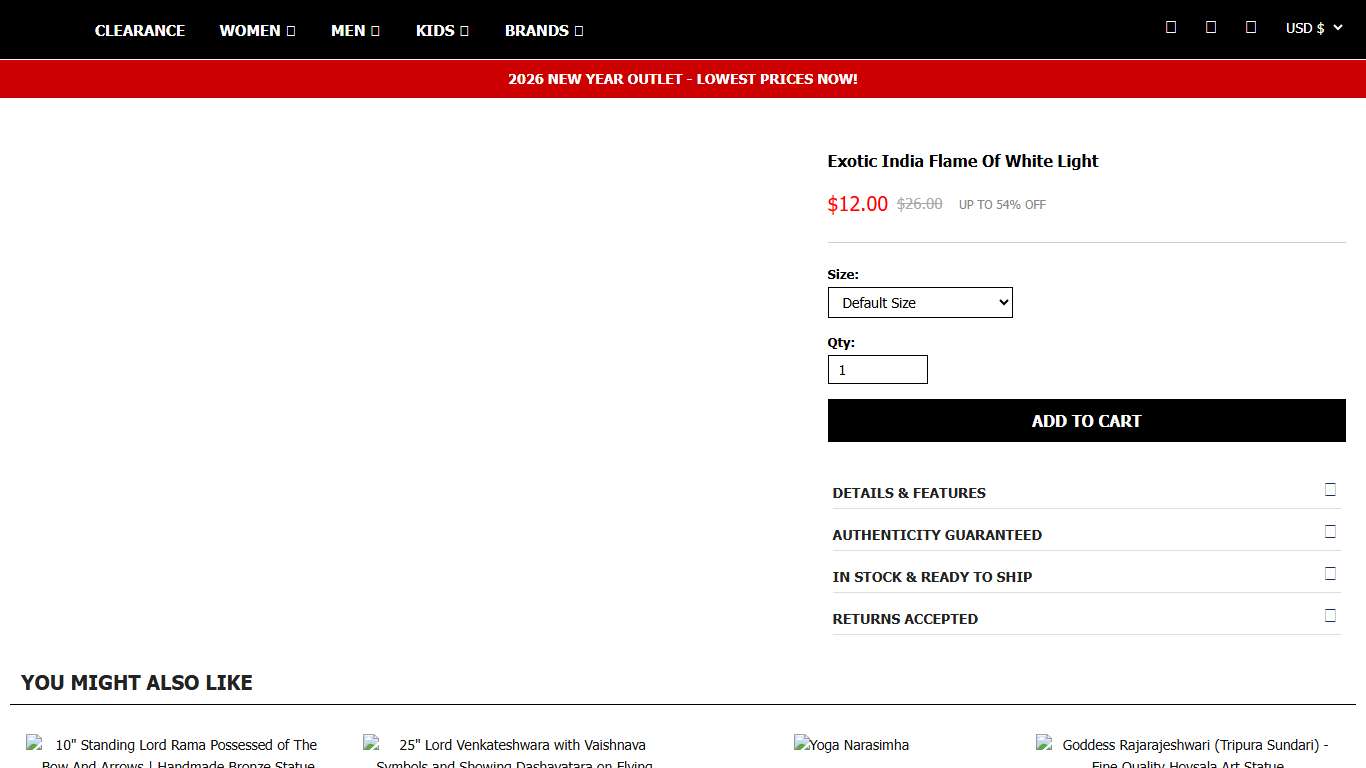Viewport: 1366px width, 768px height.
Task: Expand the Women menu
Action: (257, 31)
